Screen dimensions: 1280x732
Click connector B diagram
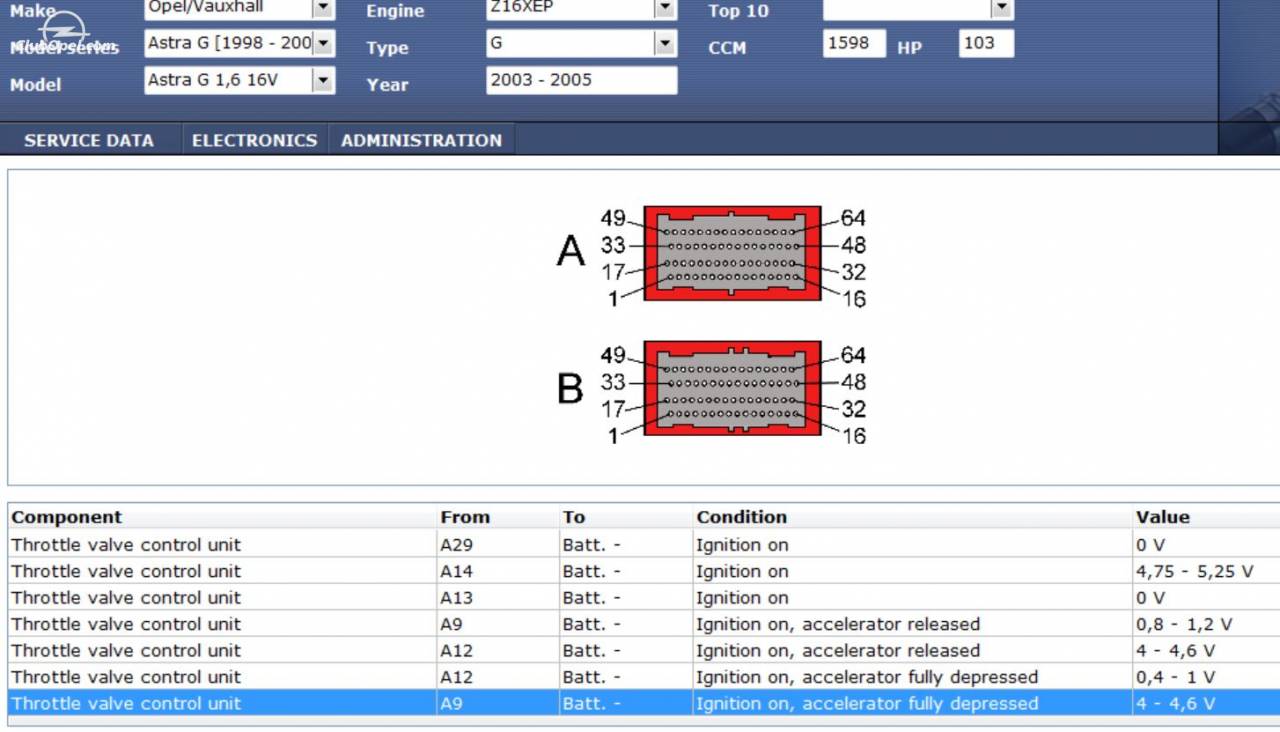pos(732,389)
